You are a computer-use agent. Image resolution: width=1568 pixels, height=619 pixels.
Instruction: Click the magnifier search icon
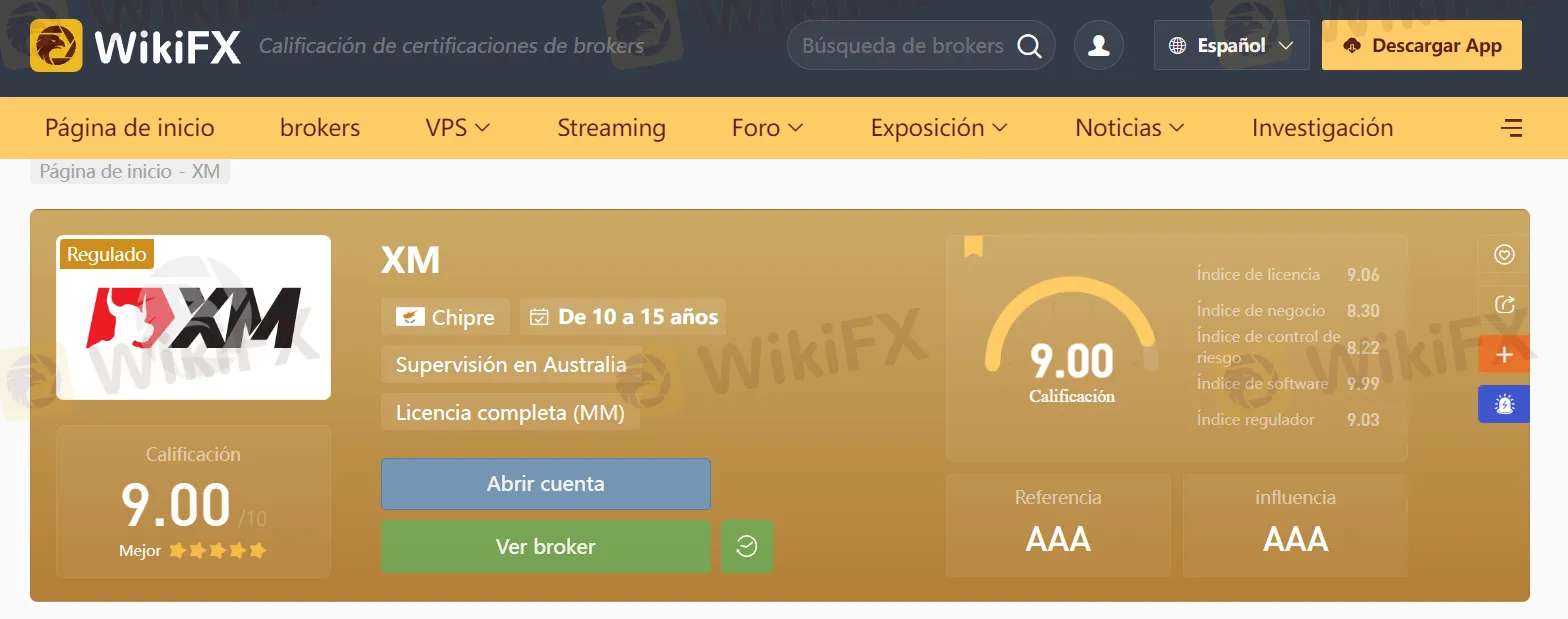[x=1029, y=46]
